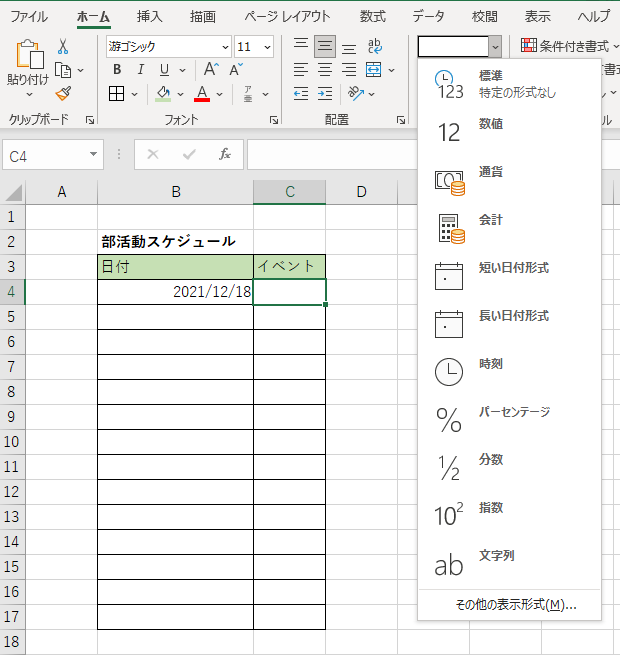The image size is (620, 655).
Task: Click the Insert Function fx icon
Action: click(x=225, y=155)
